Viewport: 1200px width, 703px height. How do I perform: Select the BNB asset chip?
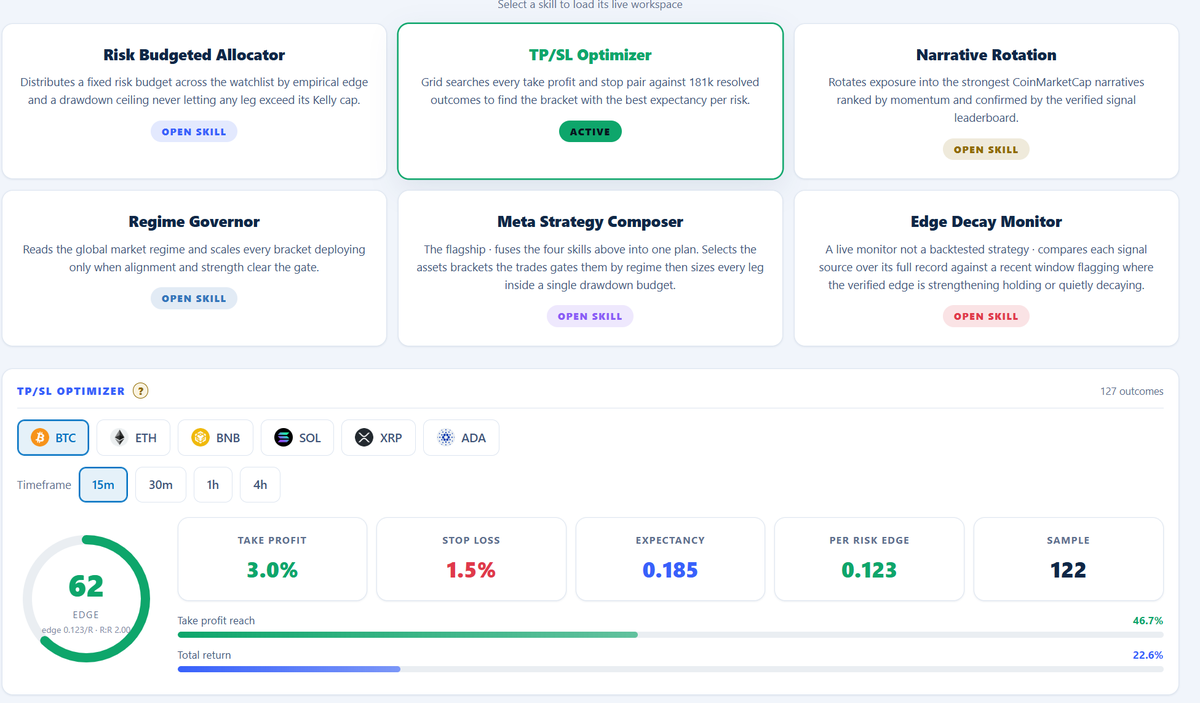click(x=215, y=438)
